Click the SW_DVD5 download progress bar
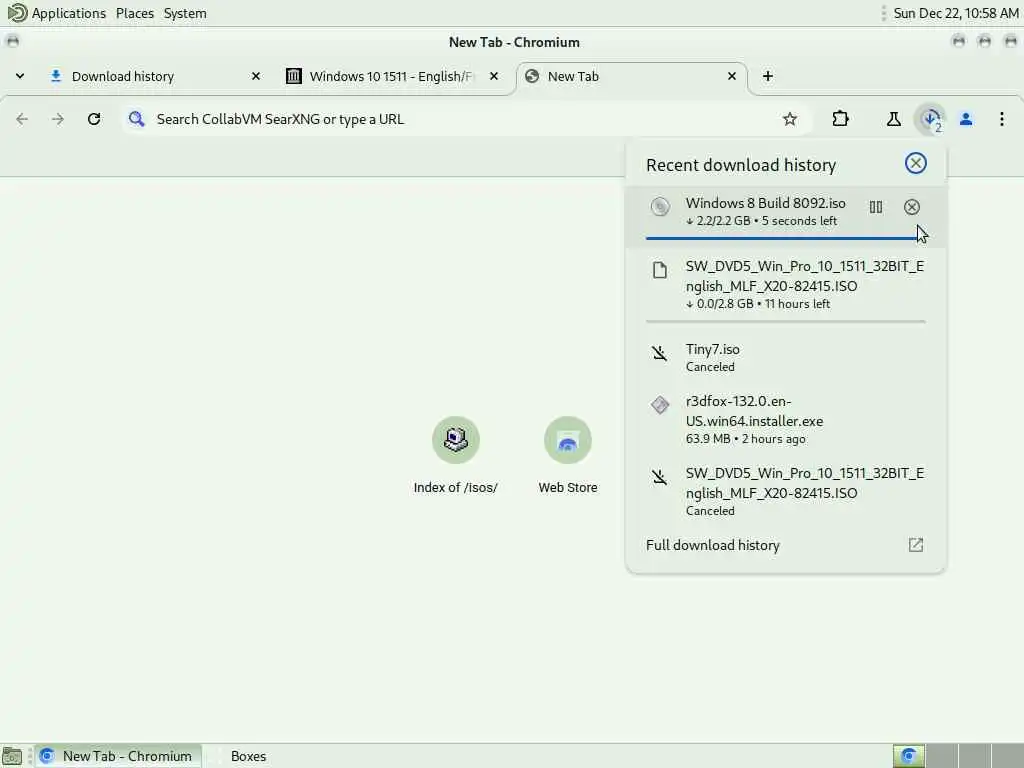The height and width of the screenshot is (768, 1024). click(x=785, y=321)
